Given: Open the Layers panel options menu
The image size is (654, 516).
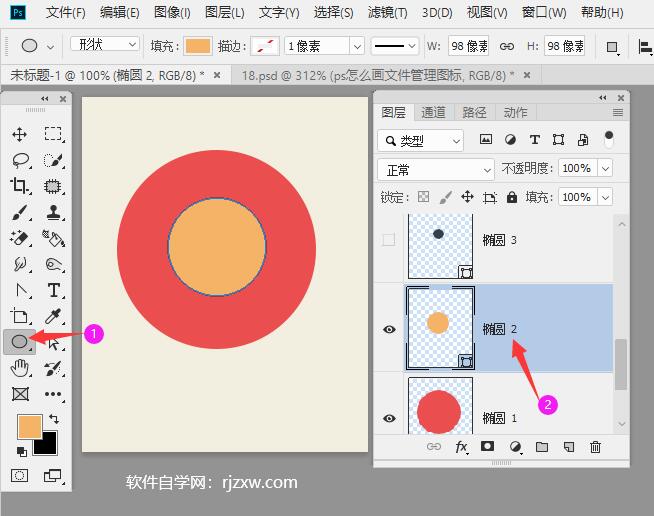Looking at the screenshot, I should 618,112.
